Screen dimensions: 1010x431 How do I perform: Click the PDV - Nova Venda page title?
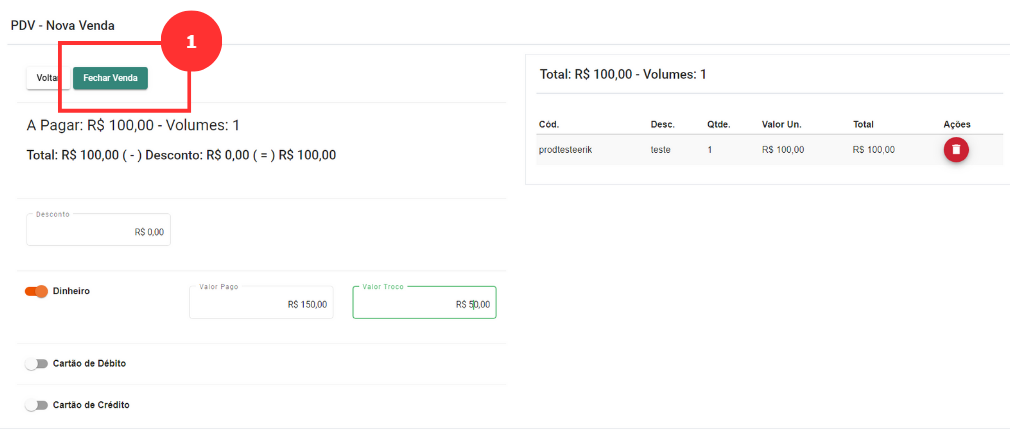pos(62,25)
